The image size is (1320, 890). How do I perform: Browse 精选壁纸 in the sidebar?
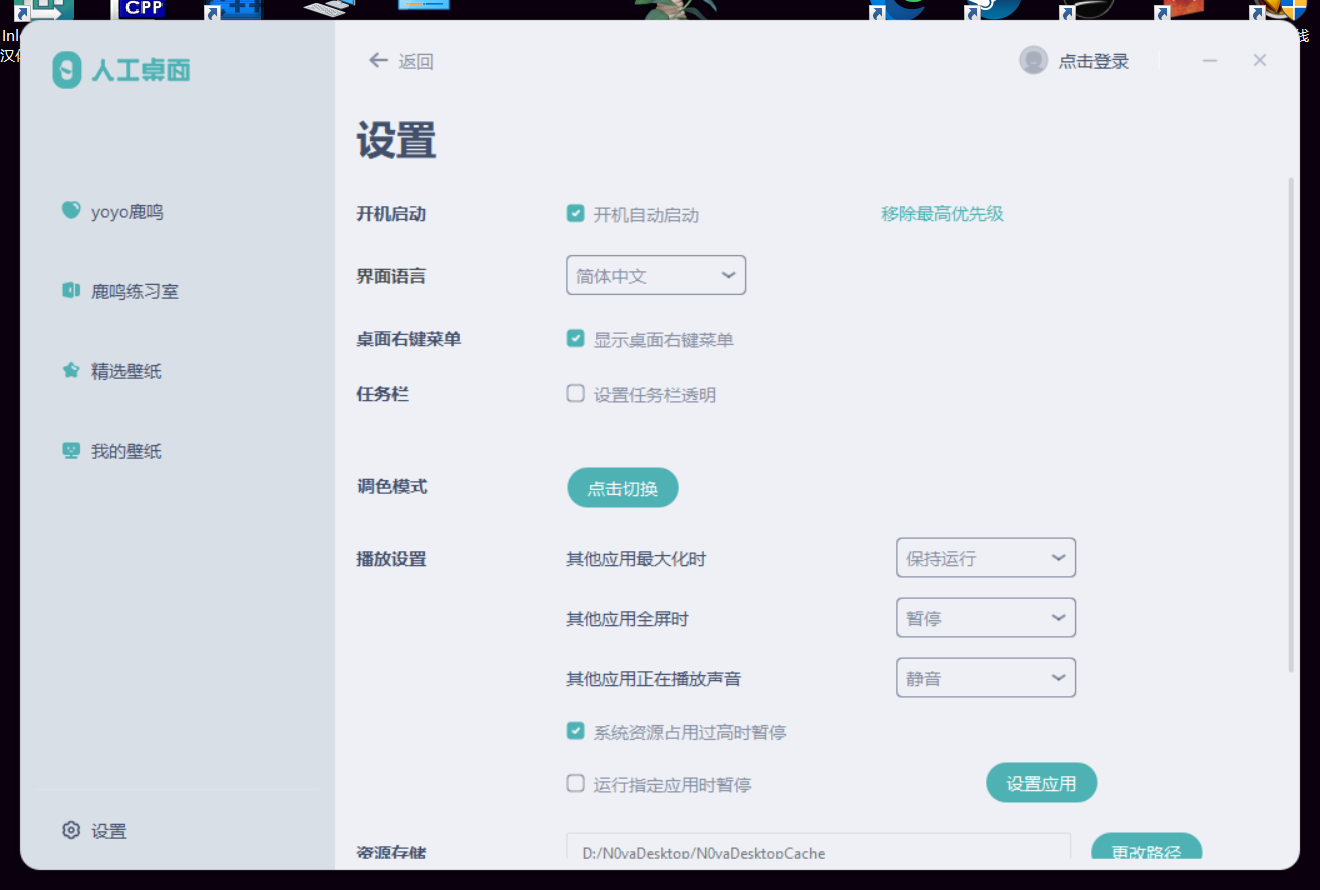point(112,371)
